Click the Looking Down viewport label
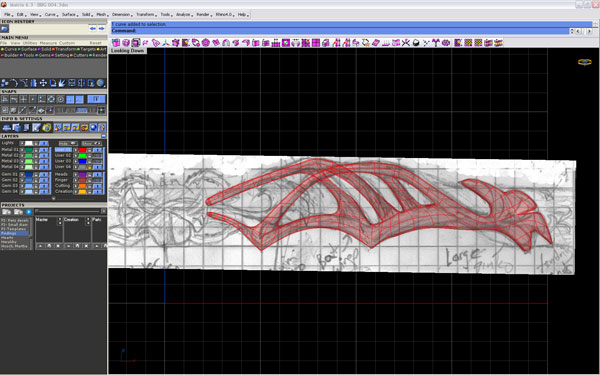This screenshot has width=600, height=375. point(127,51)
